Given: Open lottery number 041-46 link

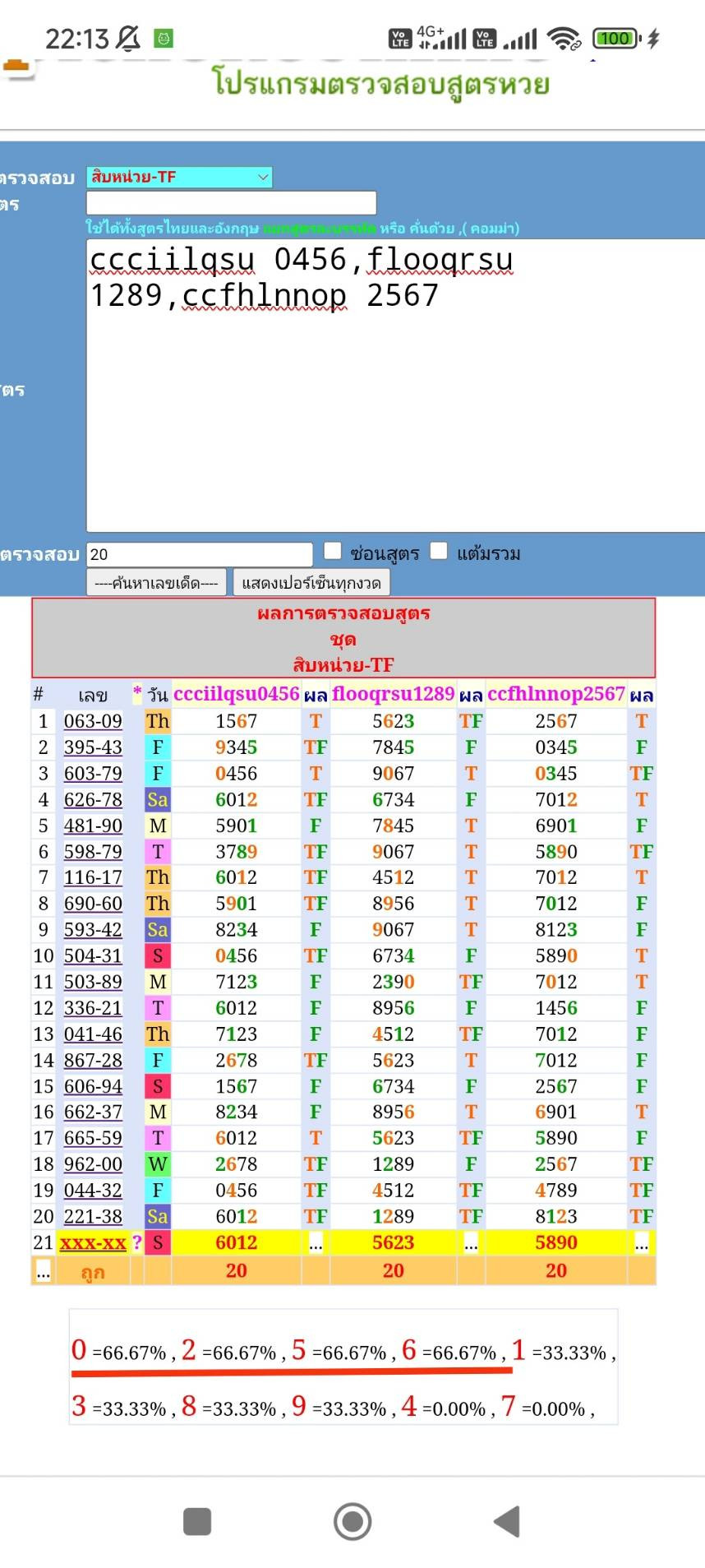Looking at the screenshot, I should [x=93, y=1034].
